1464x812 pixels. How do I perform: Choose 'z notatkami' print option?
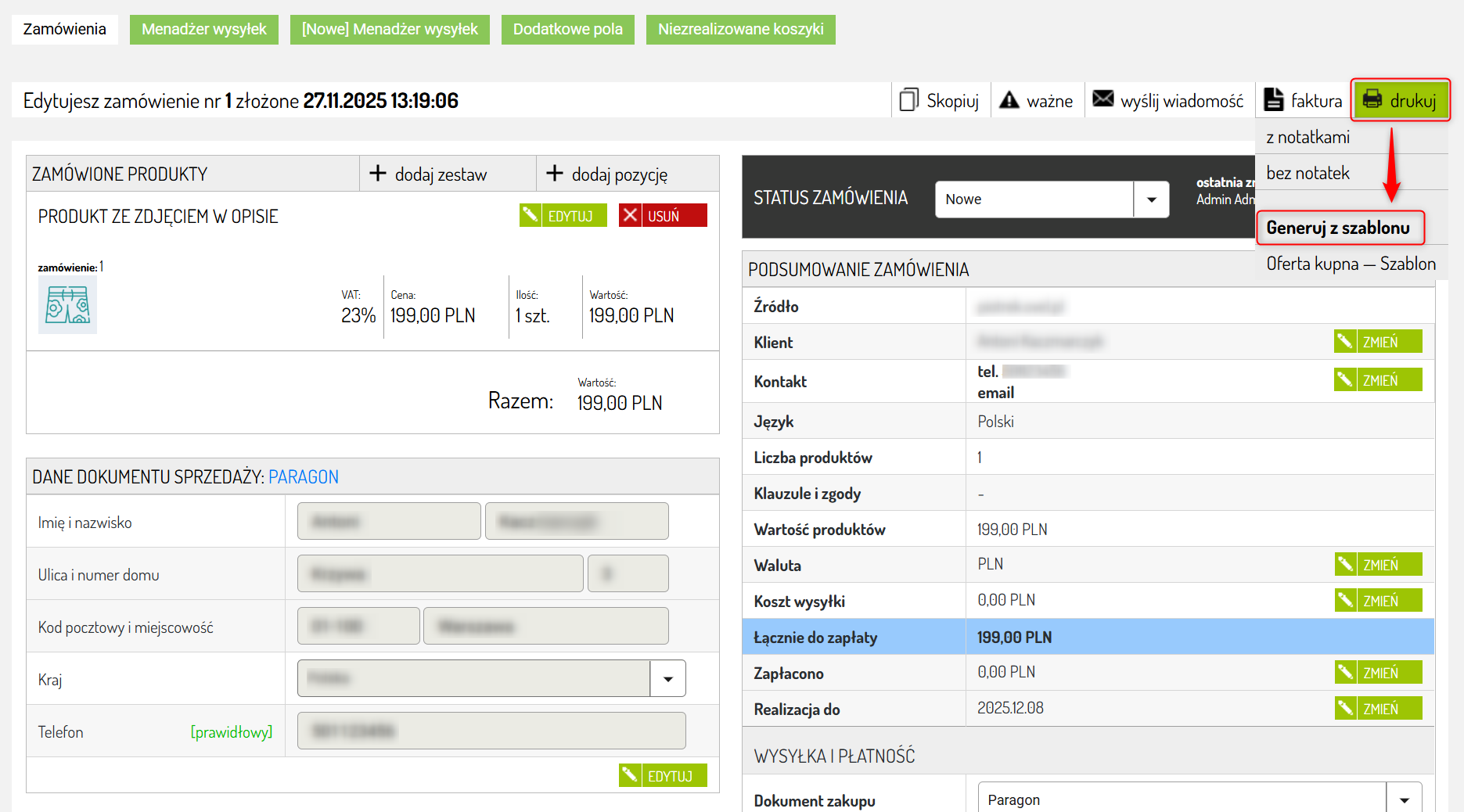[1308, 137]
